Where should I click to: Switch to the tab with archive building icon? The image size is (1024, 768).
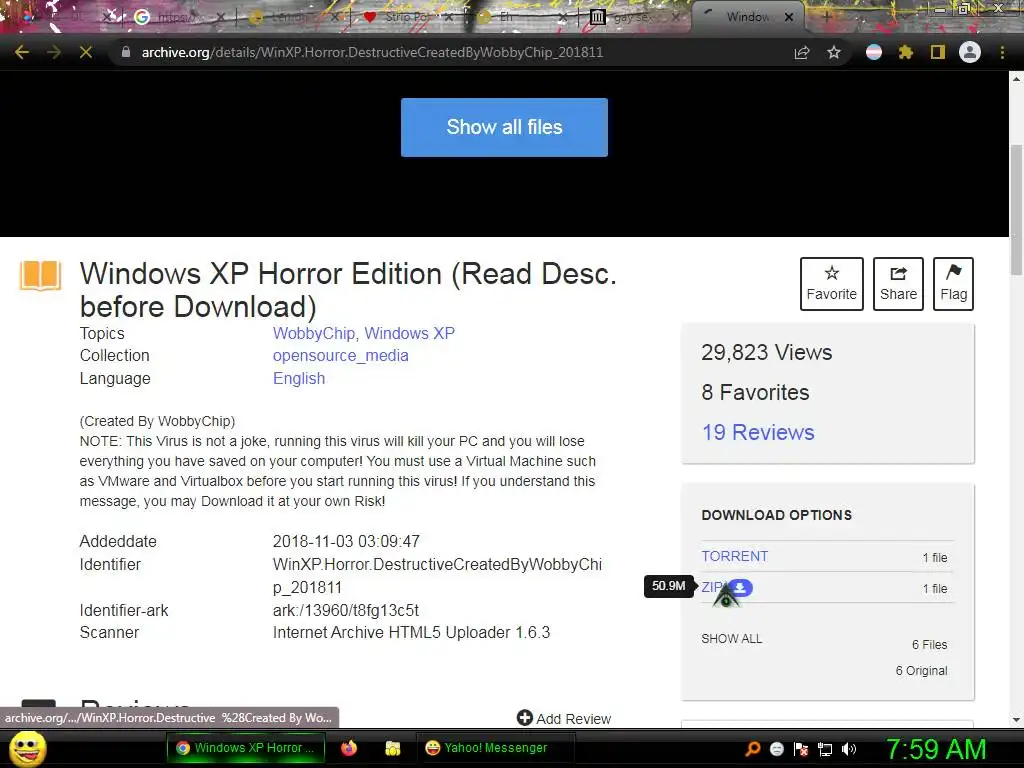(637, 17)
